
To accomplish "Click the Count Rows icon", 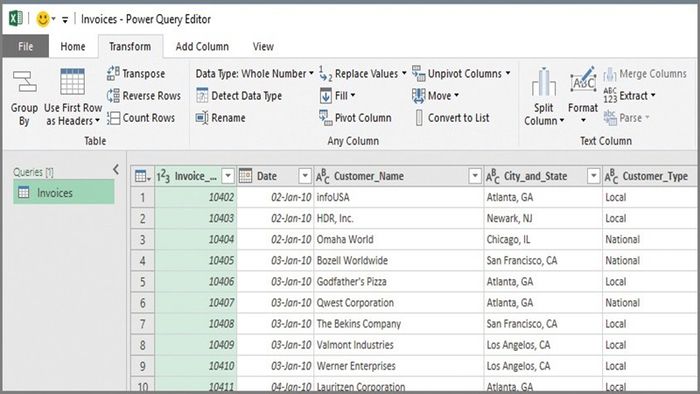I will 113,118.
